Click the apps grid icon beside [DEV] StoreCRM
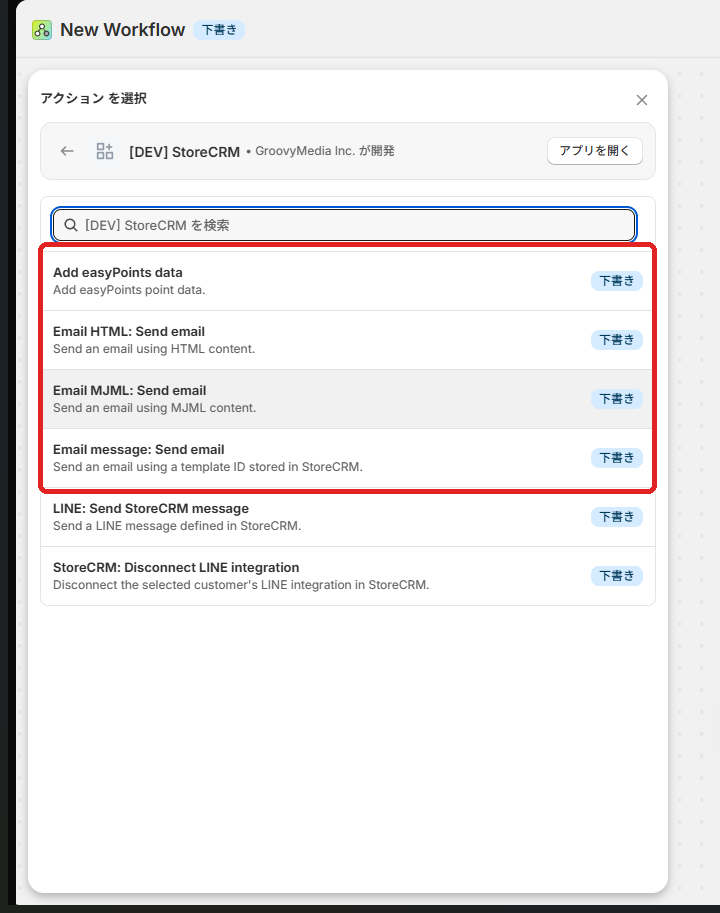The width and height of the screenshot is (720, 913). pos(105,151)
